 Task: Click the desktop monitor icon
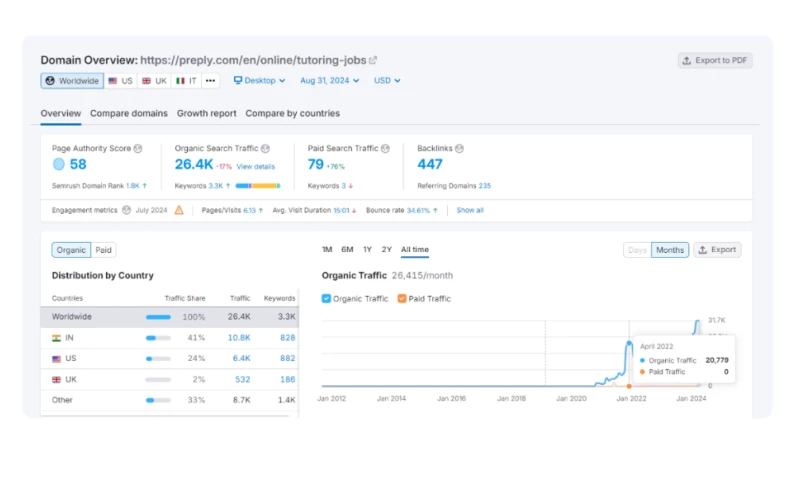point(238,80)
